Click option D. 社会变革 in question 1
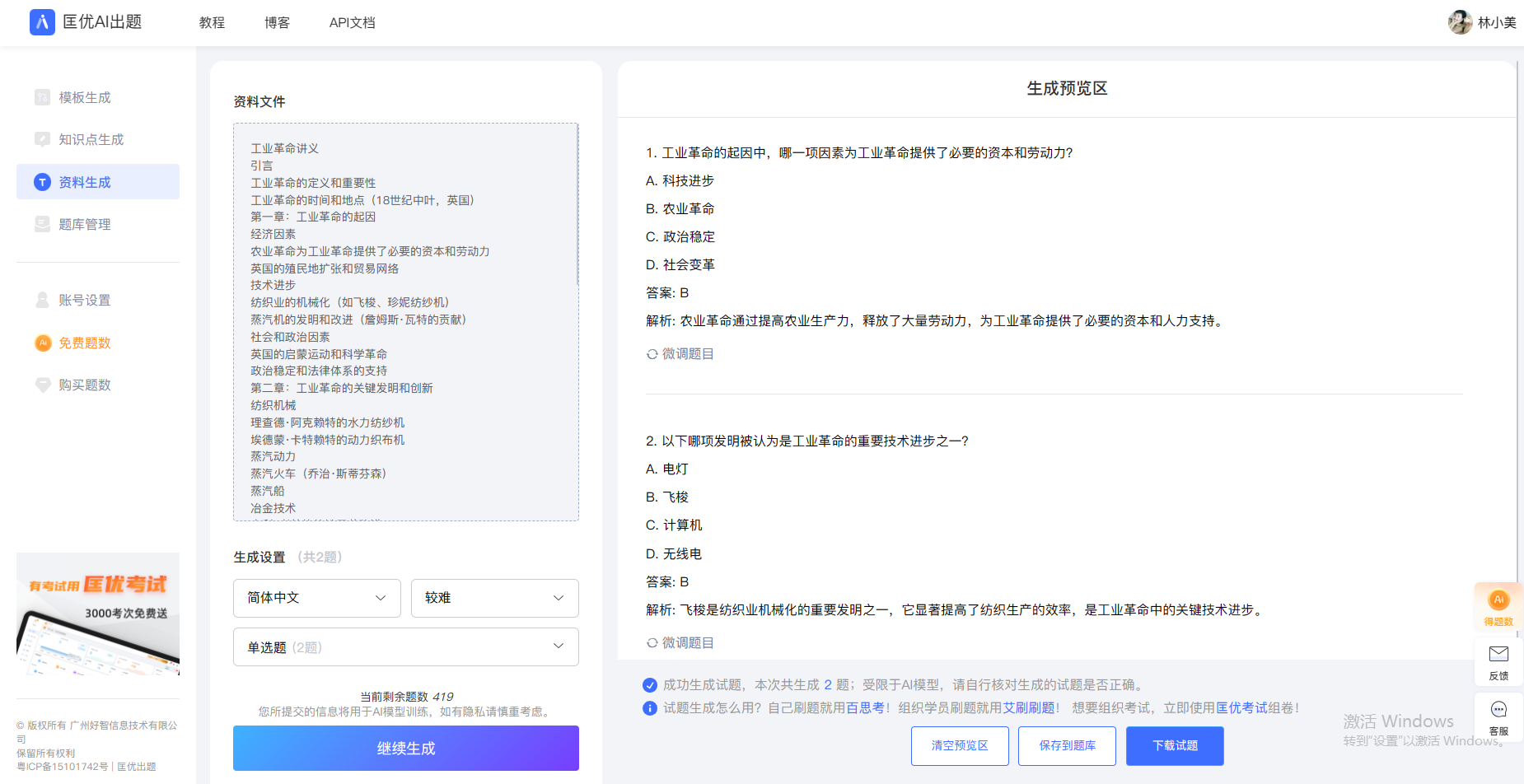 (680, 265)
